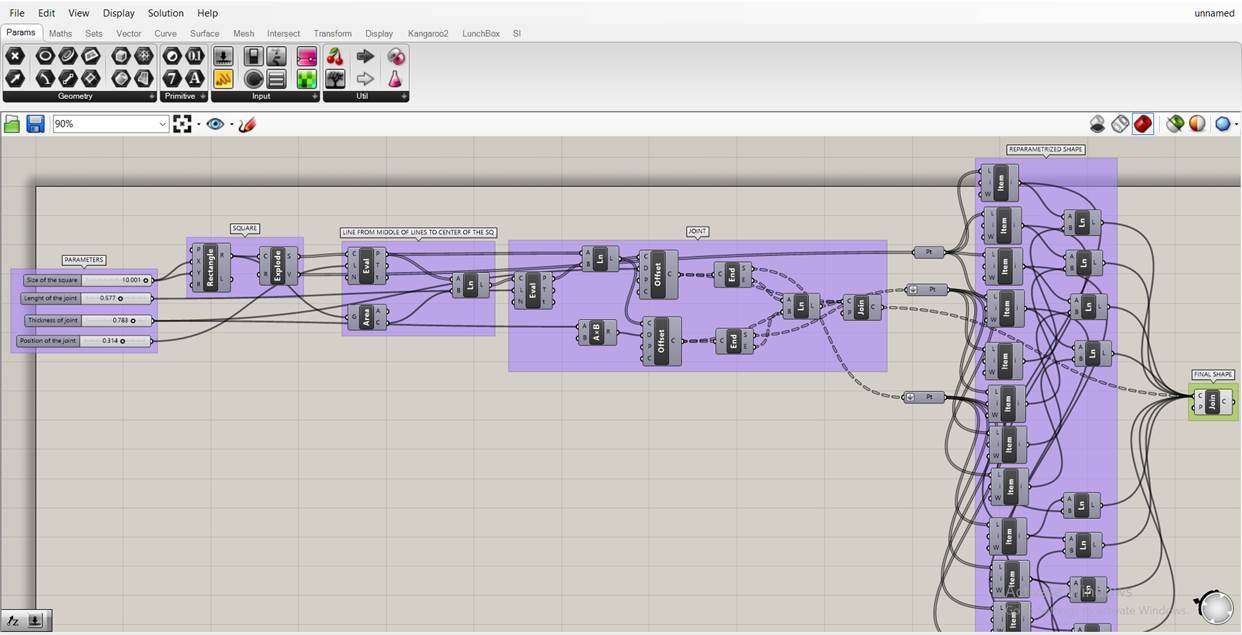Open the eye preview settings dropdown arrow

[231, 125]
